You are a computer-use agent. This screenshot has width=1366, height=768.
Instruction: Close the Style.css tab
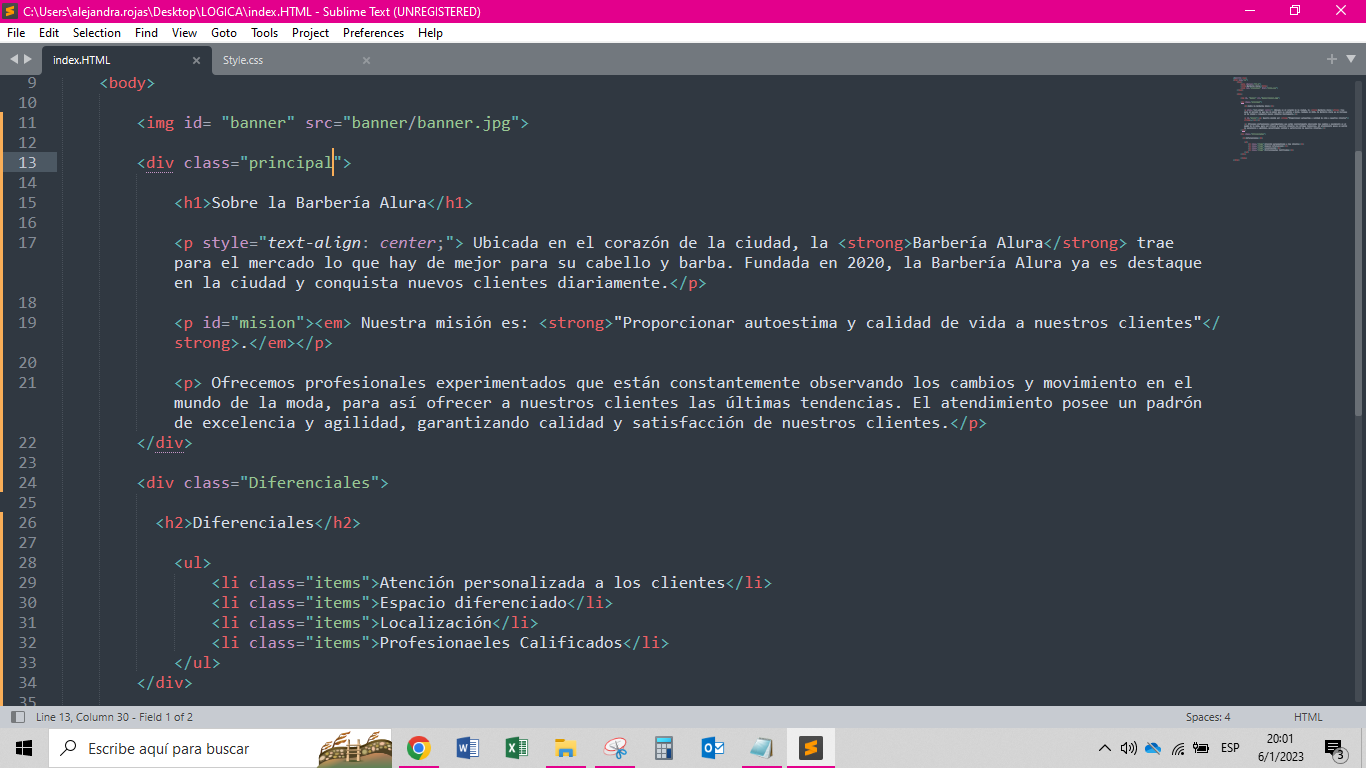coord(366,60)
